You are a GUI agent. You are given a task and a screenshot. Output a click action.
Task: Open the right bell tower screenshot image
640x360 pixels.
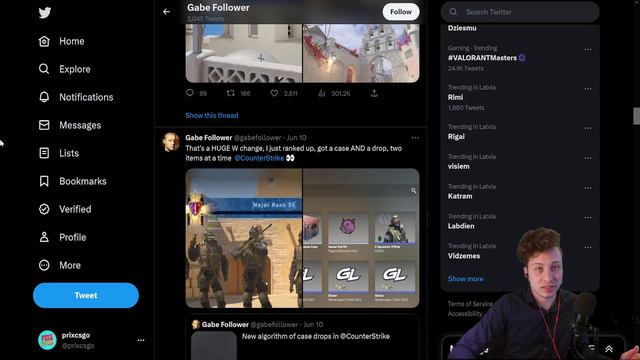361,53
